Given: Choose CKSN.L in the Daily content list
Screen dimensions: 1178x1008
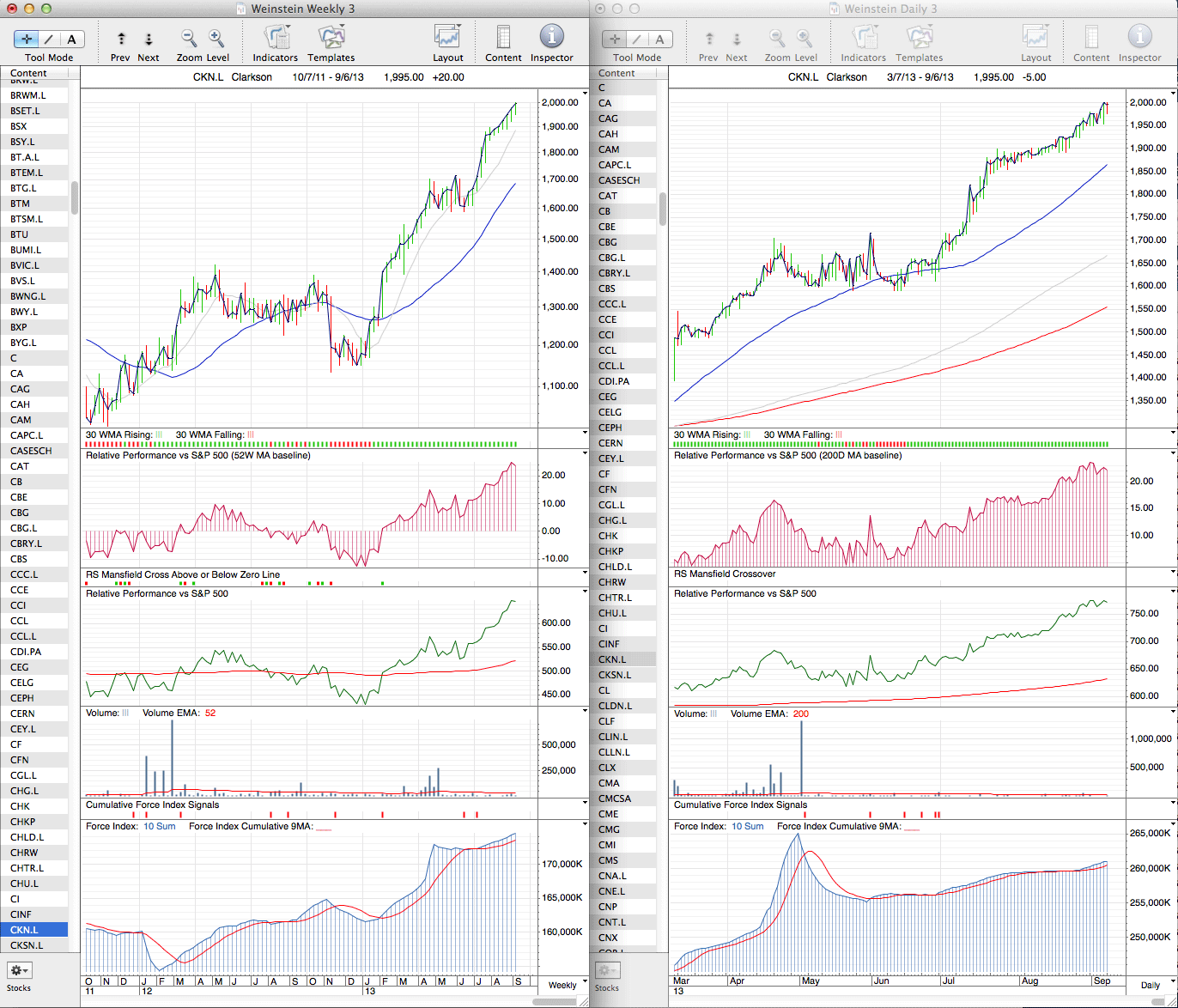Looking at the screenshot, I should tap(615, 675).
